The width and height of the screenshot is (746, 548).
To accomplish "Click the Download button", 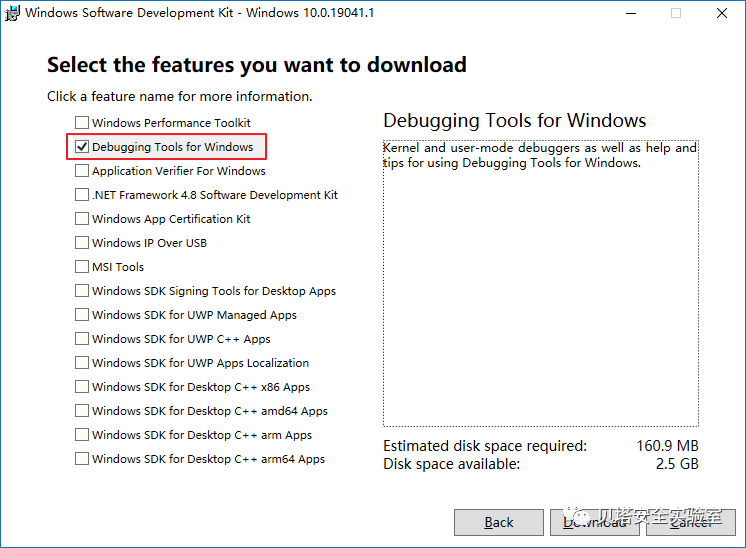I will (x=595, y=522).
